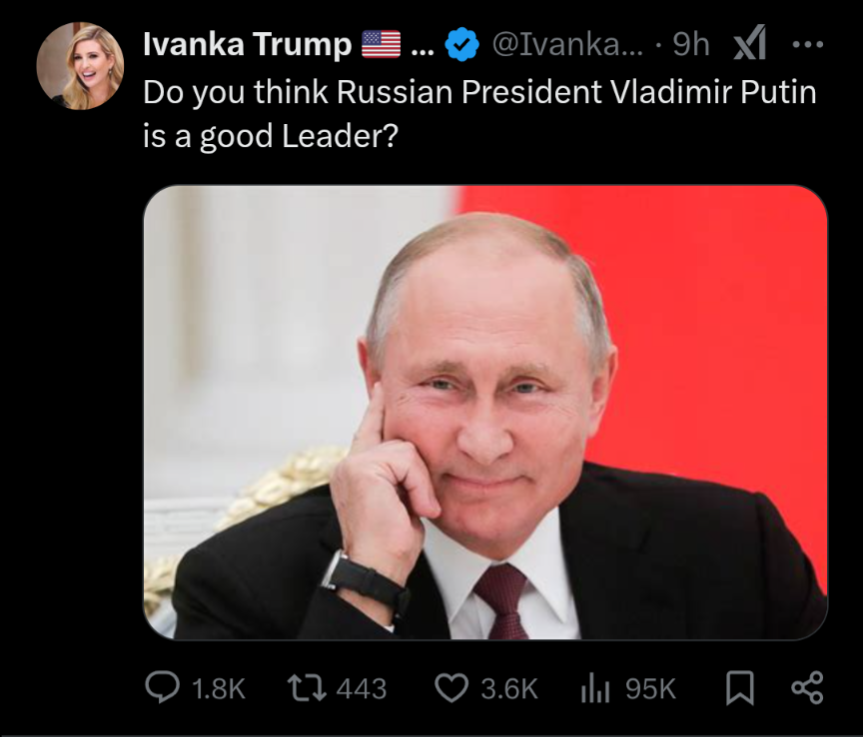Click the 1.8K replies count
The height and width of the screenshot is (737, 863).
[x=217, y=688]
